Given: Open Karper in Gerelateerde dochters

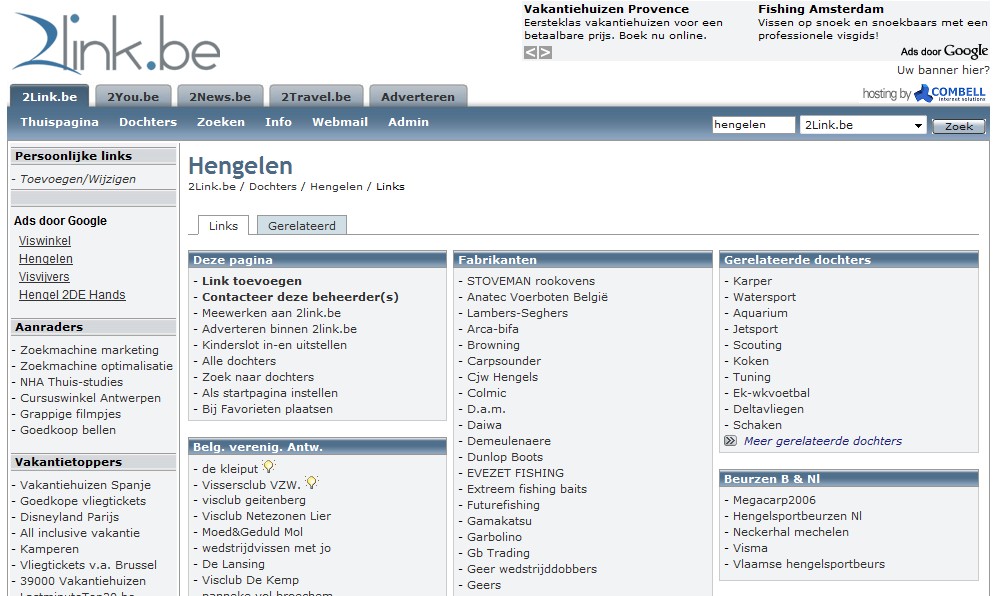Looking at the screenshot, I should [x=752, y=281].
